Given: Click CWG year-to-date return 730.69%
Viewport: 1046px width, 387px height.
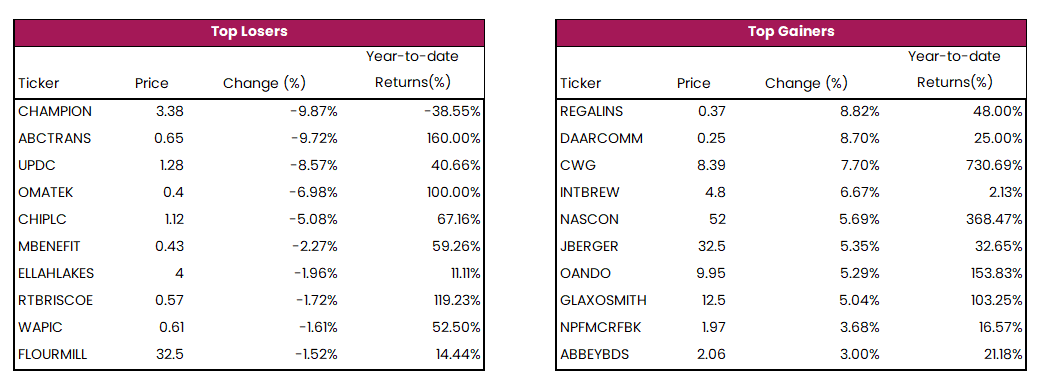Looking at the screenshot, I should point(996,165).
